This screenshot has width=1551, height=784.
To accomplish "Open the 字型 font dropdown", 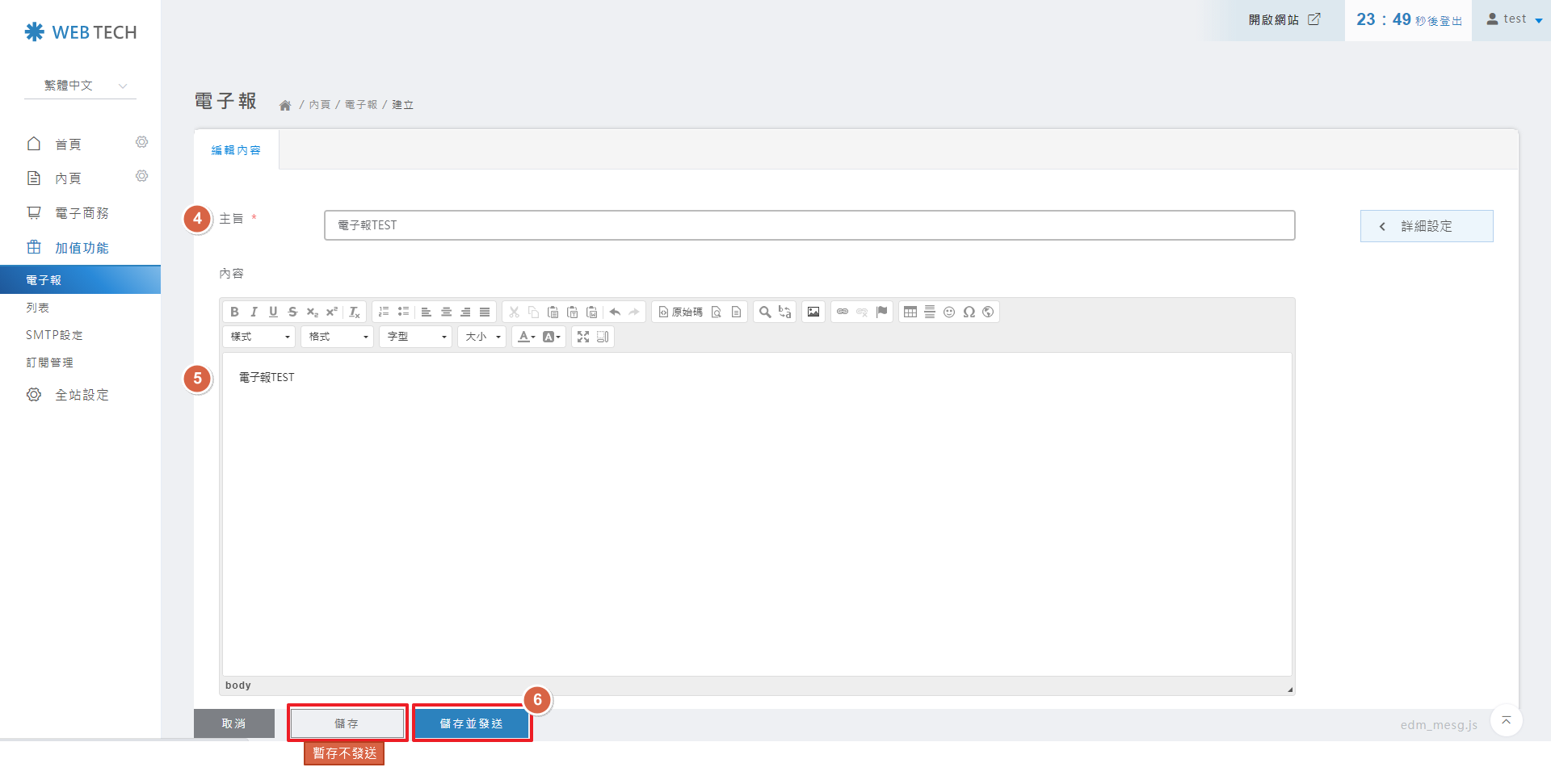I will tap(416, 337).
